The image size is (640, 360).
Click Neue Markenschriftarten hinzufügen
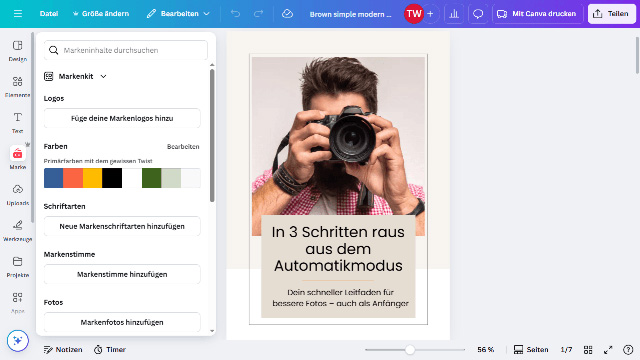(122, 226)
